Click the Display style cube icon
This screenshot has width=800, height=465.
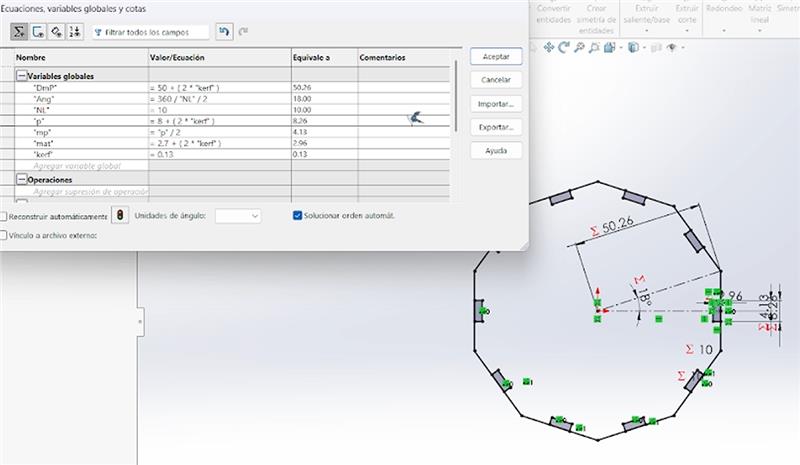(x=633, y=47)
